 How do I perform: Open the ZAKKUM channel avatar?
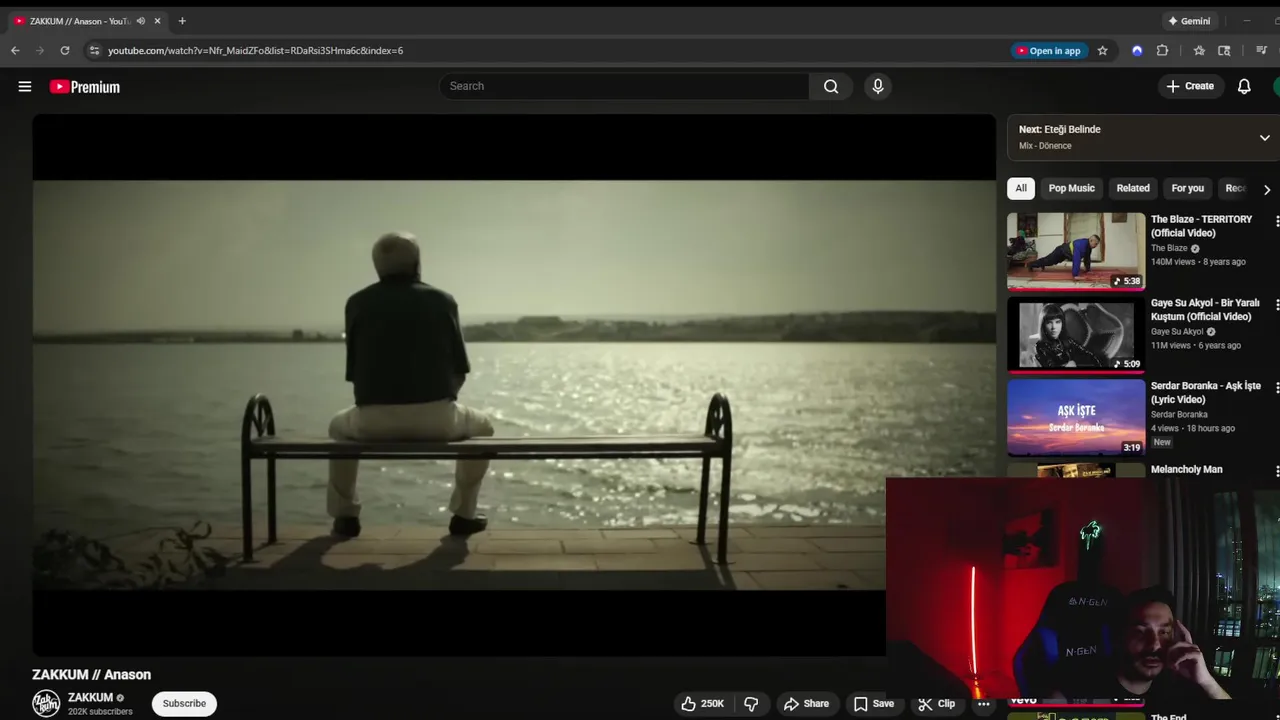click(x=46, y=703)
